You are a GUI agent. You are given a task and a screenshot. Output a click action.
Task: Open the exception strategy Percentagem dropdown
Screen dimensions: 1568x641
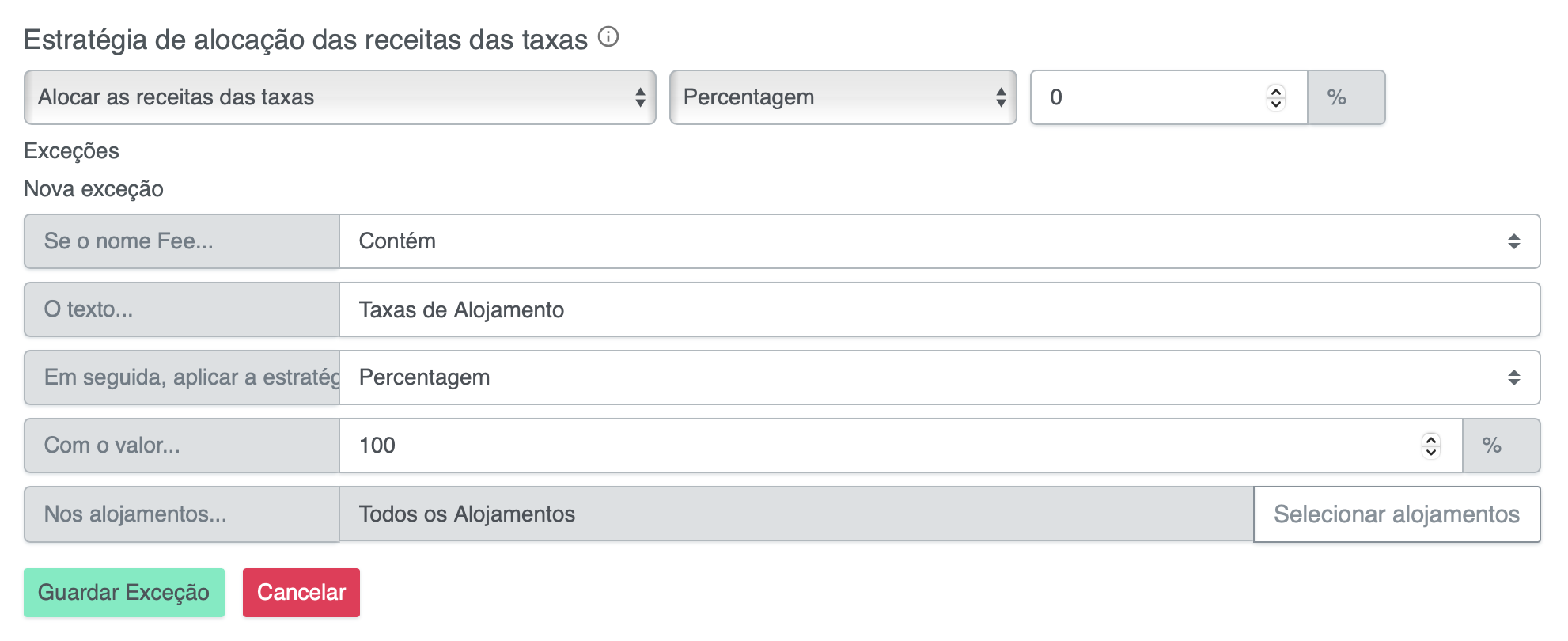click(938, 377)
